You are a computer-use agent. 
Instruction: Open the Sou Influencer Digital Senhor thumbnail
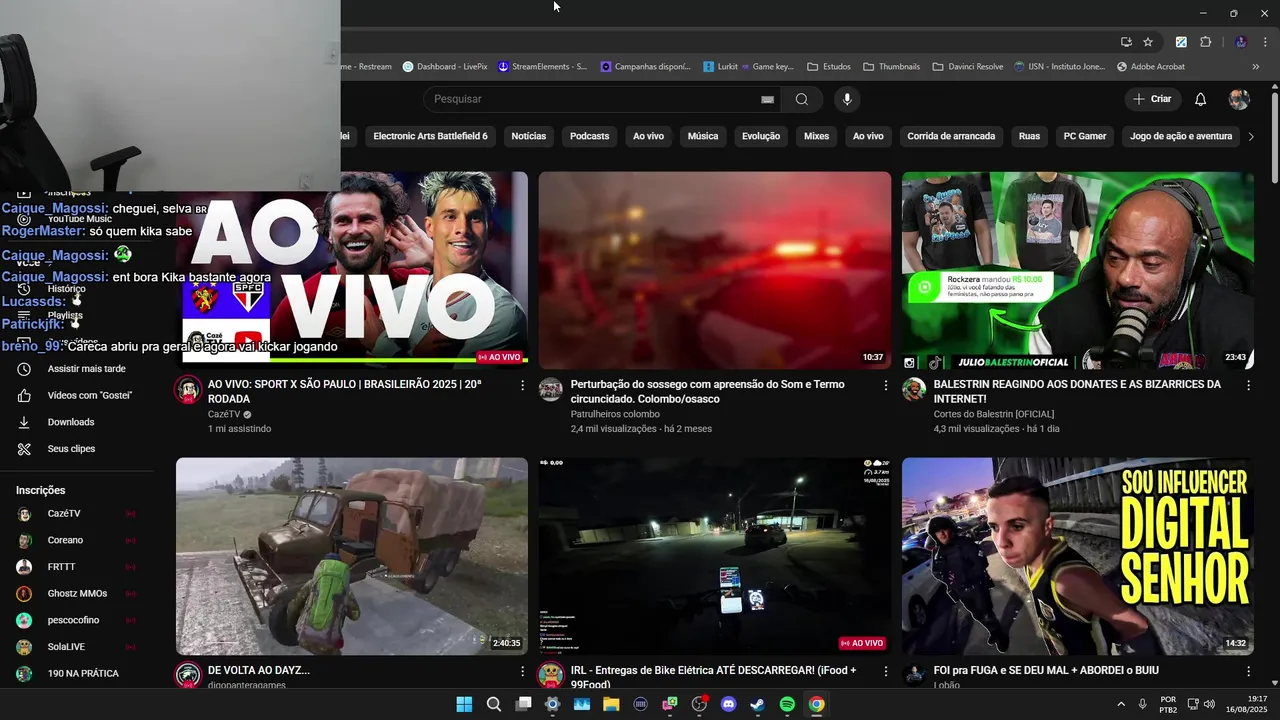[x=1078, y=556]
